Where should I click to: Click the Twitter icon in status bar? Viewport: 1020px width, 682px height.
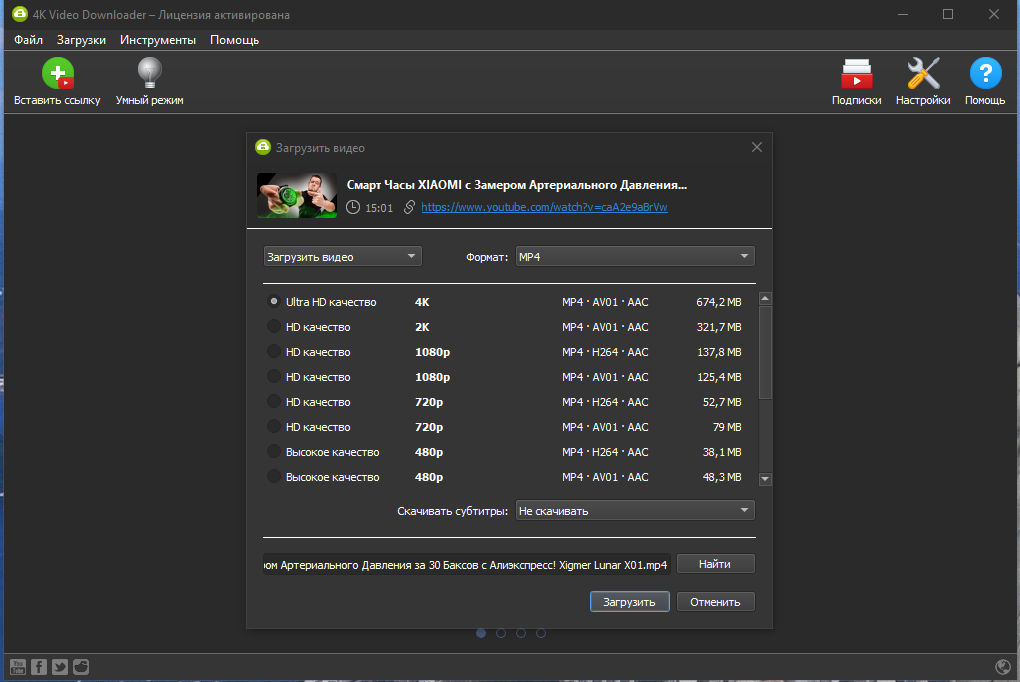click(x=60, y=667)
